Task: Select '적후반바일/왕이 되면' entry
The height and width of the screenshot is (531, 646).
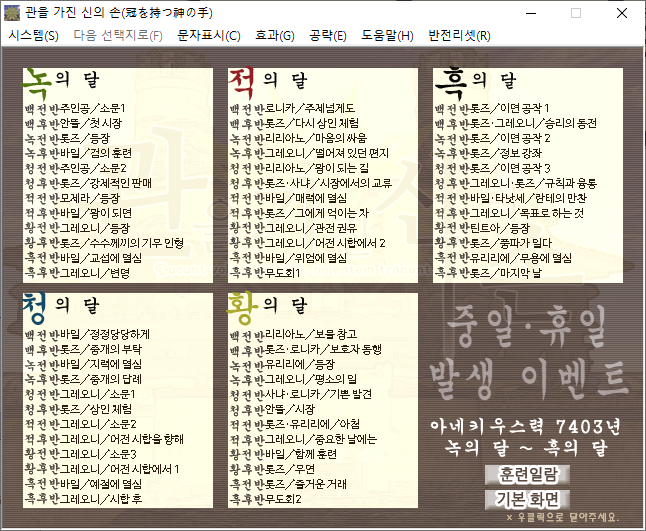Action: click(78, 213)
